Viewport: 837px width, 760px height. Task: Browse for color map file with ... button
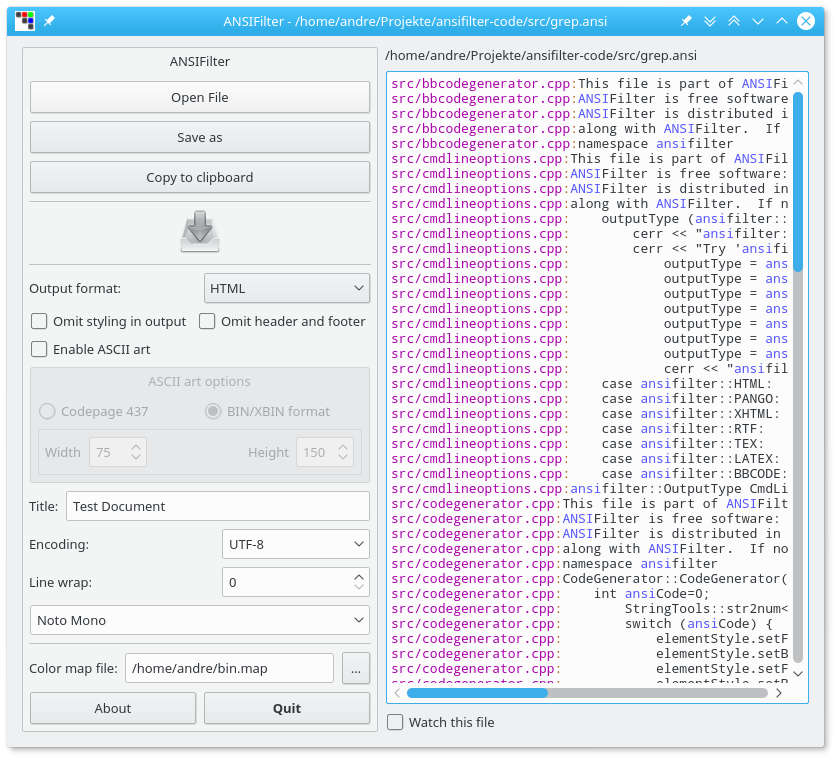(356, 668)
